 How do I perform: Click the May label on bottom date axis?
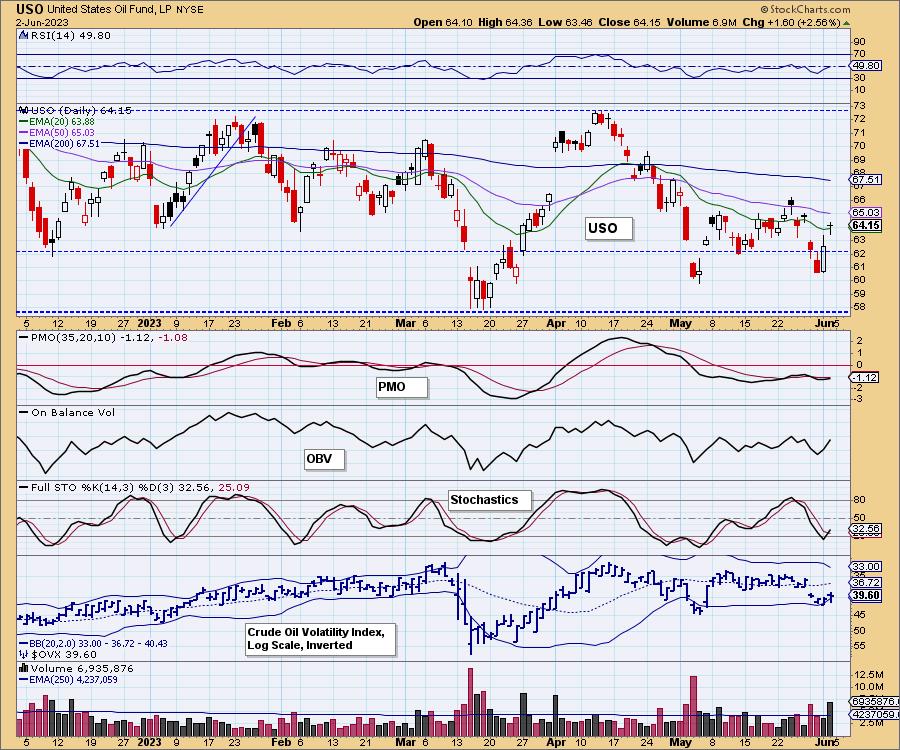[x=681, y=742]
